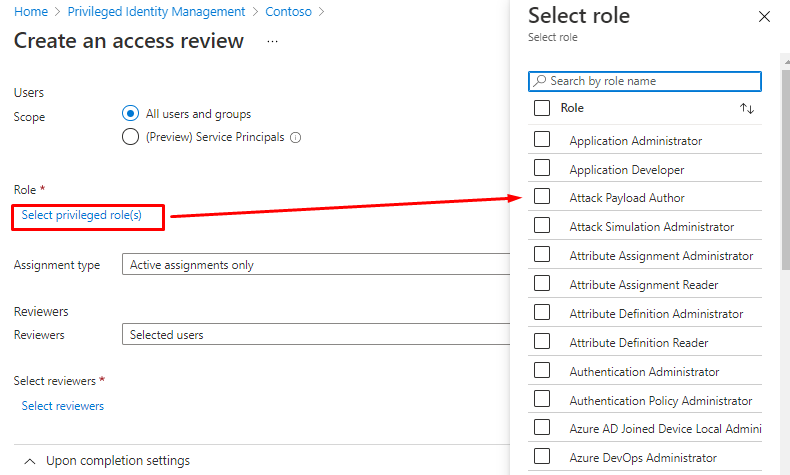The image size is (790, 475).
Task: Choose the Service Principals scope option
Action: (130, 137)
